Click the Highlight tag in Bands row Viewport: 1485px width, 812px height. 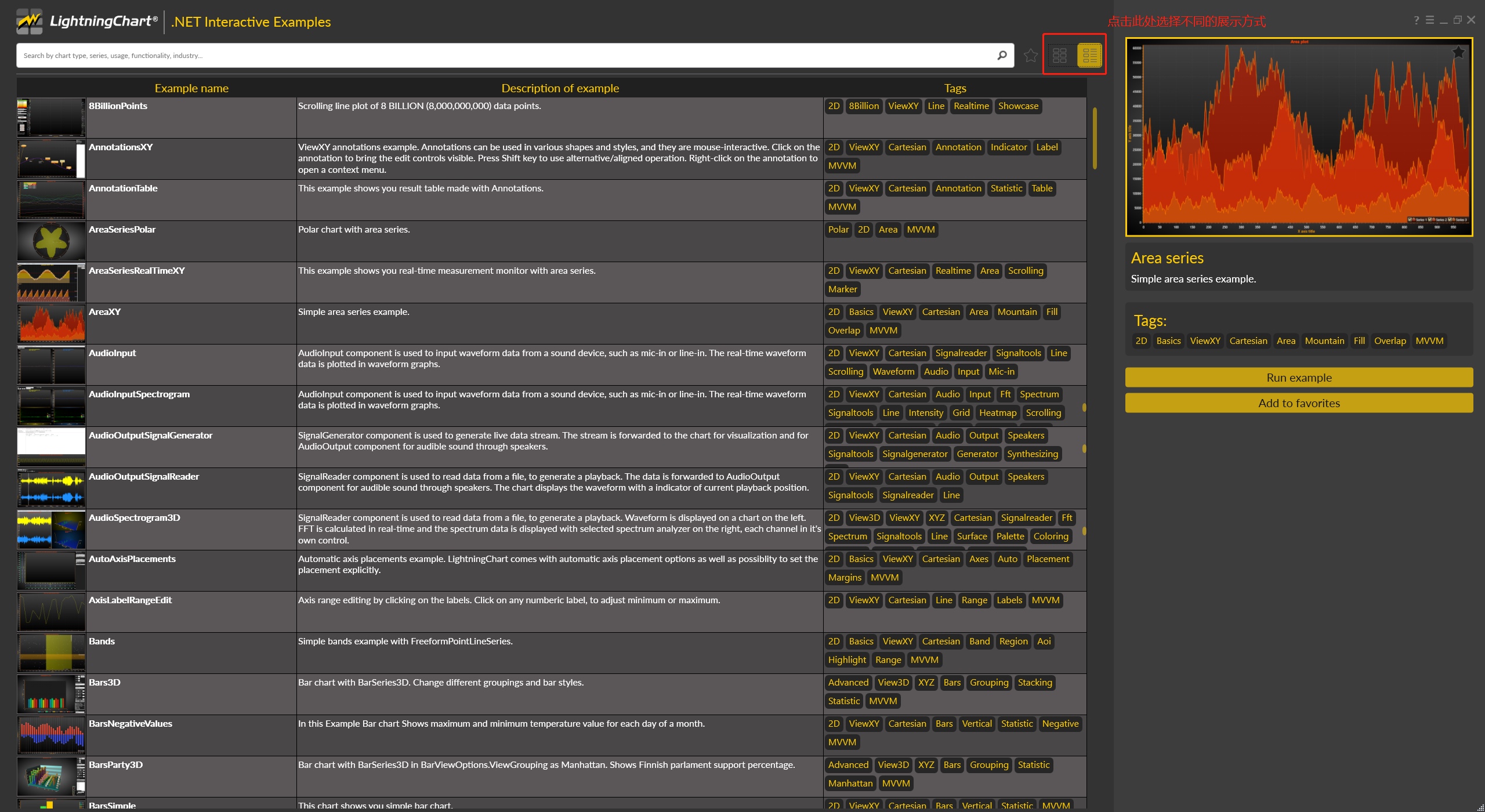point(847,660)
